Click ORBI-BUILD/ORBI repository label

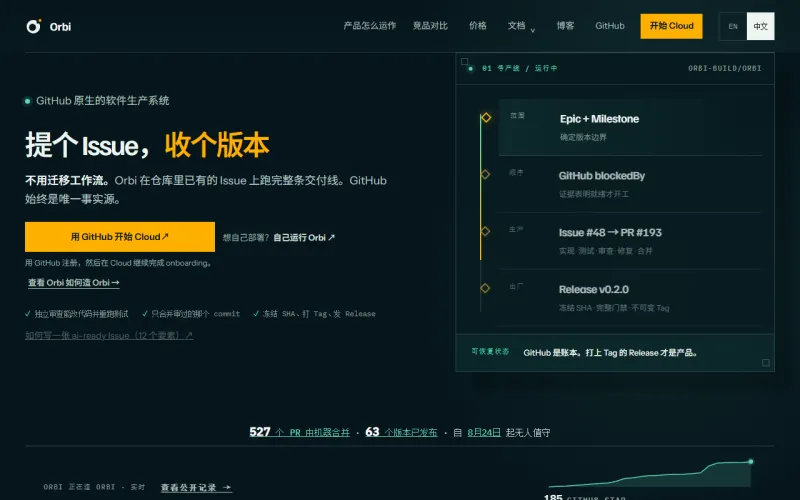coord(724,68)
